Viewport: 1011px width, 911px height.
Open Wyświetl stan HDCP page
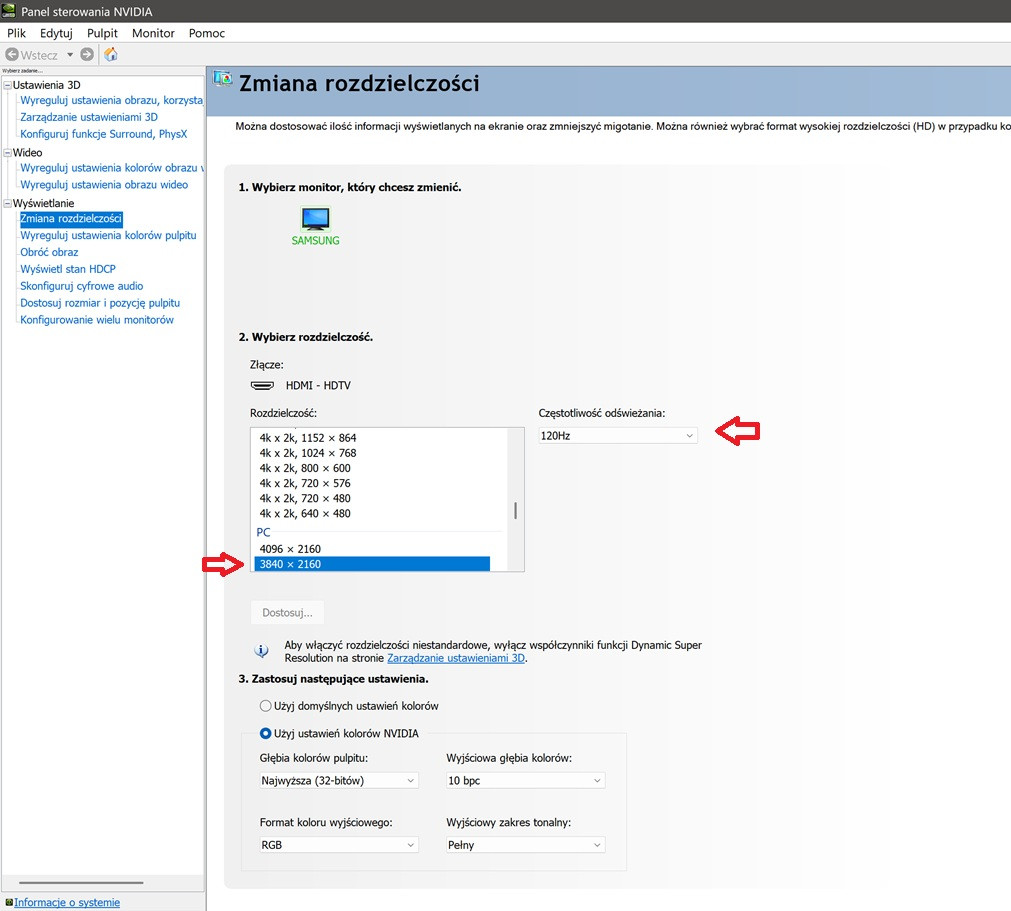[68, 269]
